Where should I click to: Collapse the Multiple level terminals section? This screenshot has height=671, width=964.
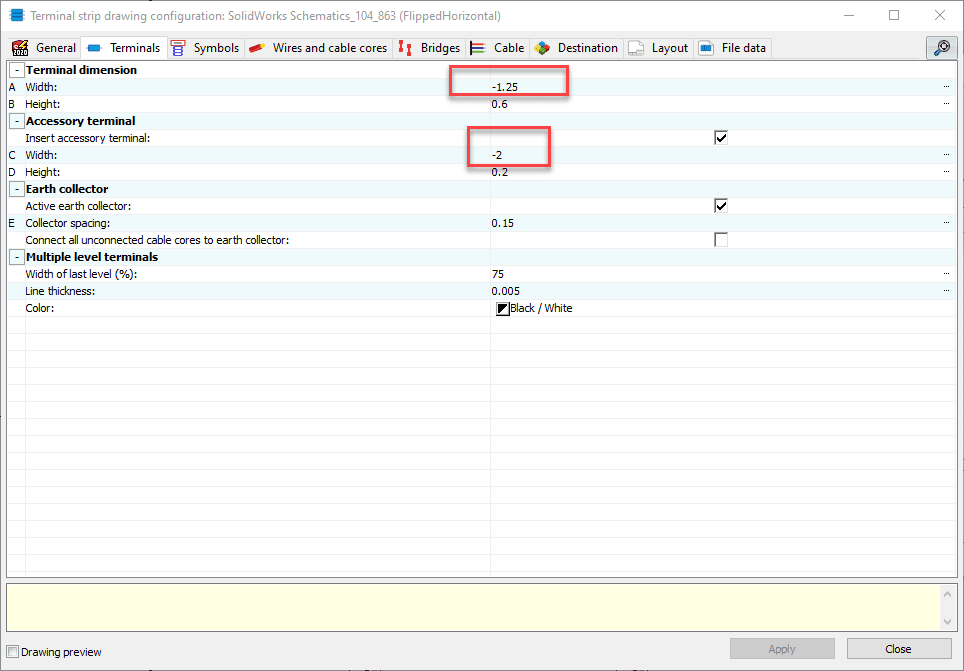click(17, 257)
